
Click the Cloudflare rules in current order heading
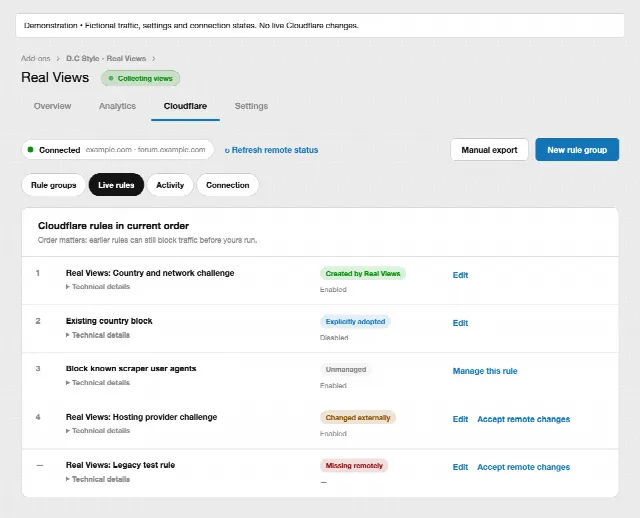pyautogui.click(x=113, y=226)
